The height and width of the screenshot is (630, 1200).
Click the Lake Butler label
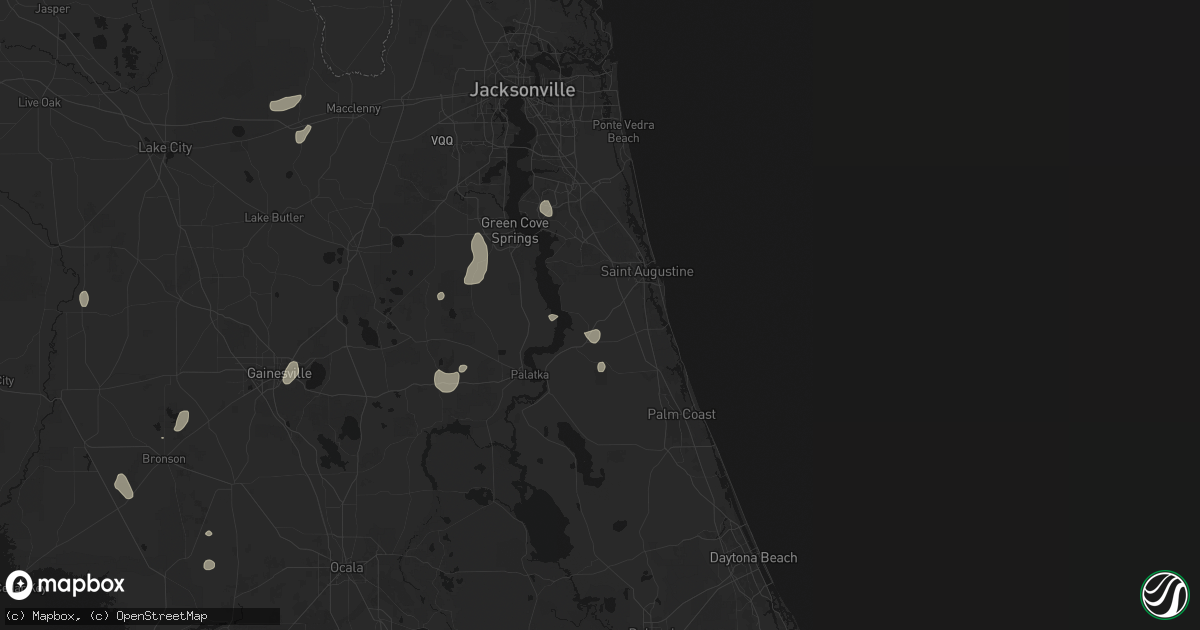pyautogui.click(x=274, y=218)
